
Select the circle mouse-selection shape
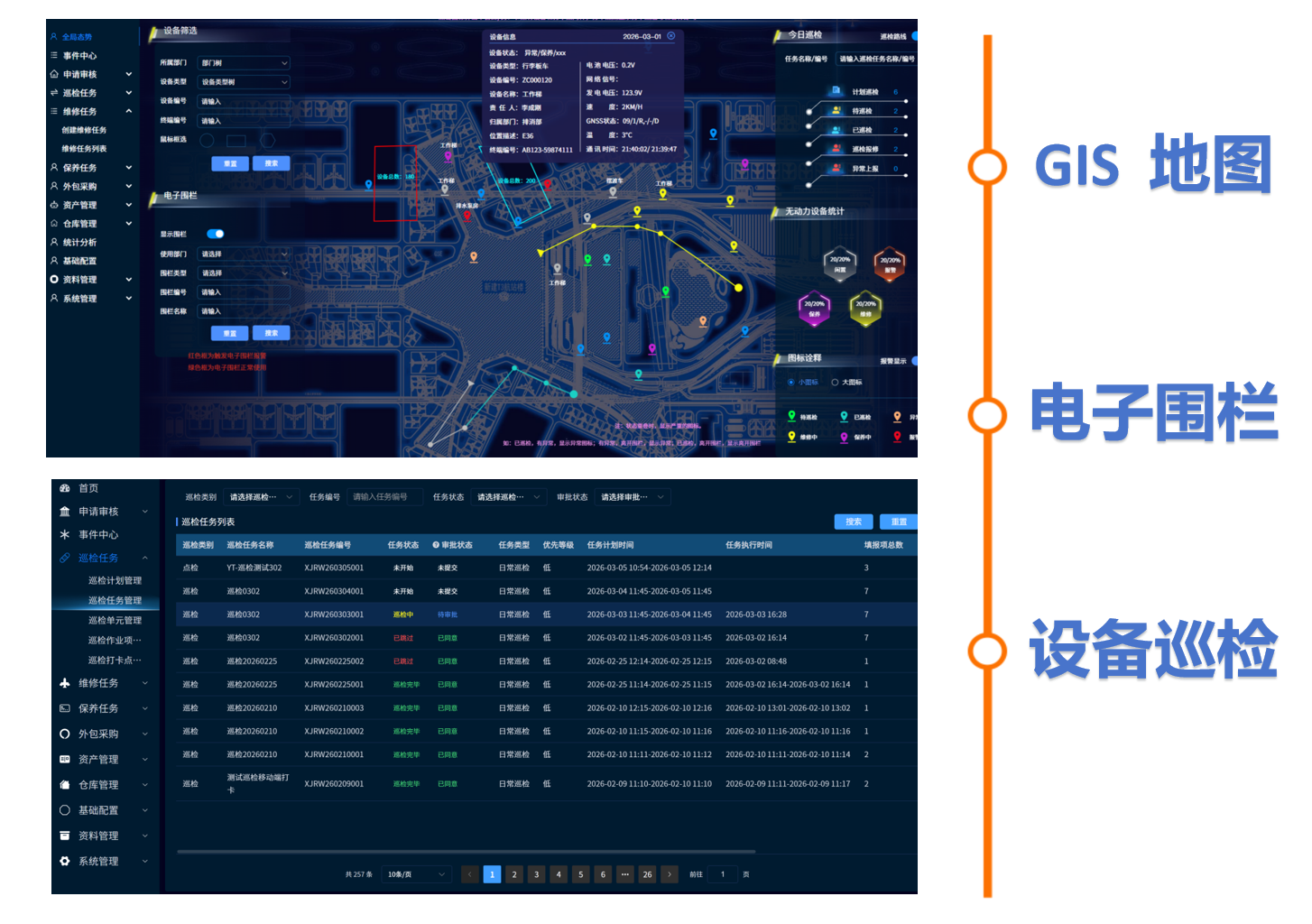click(x=207, y=140)
